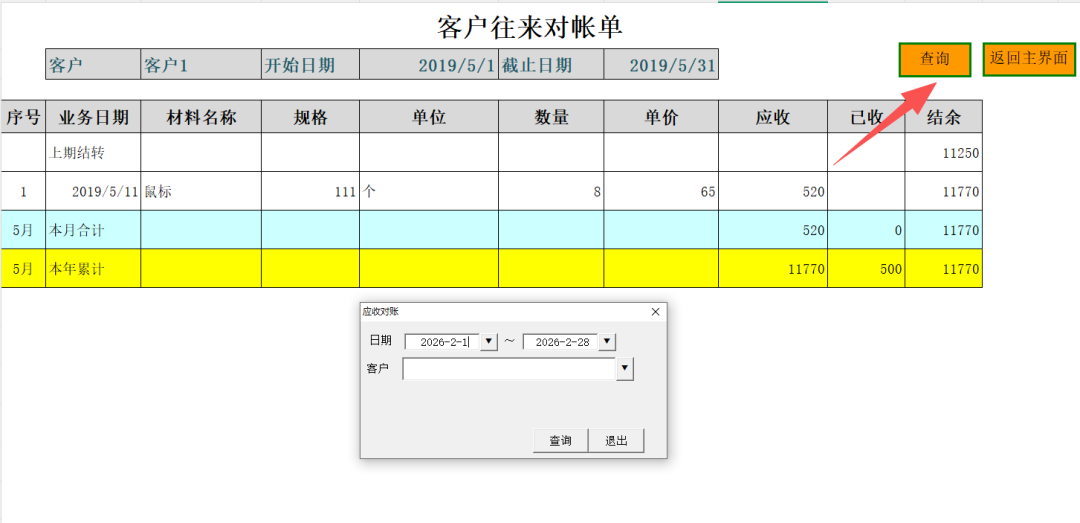This screenshot has width=1080, height=523.
Task: Click the start date field showing 2026-2-1
Action: click(442, 342)
